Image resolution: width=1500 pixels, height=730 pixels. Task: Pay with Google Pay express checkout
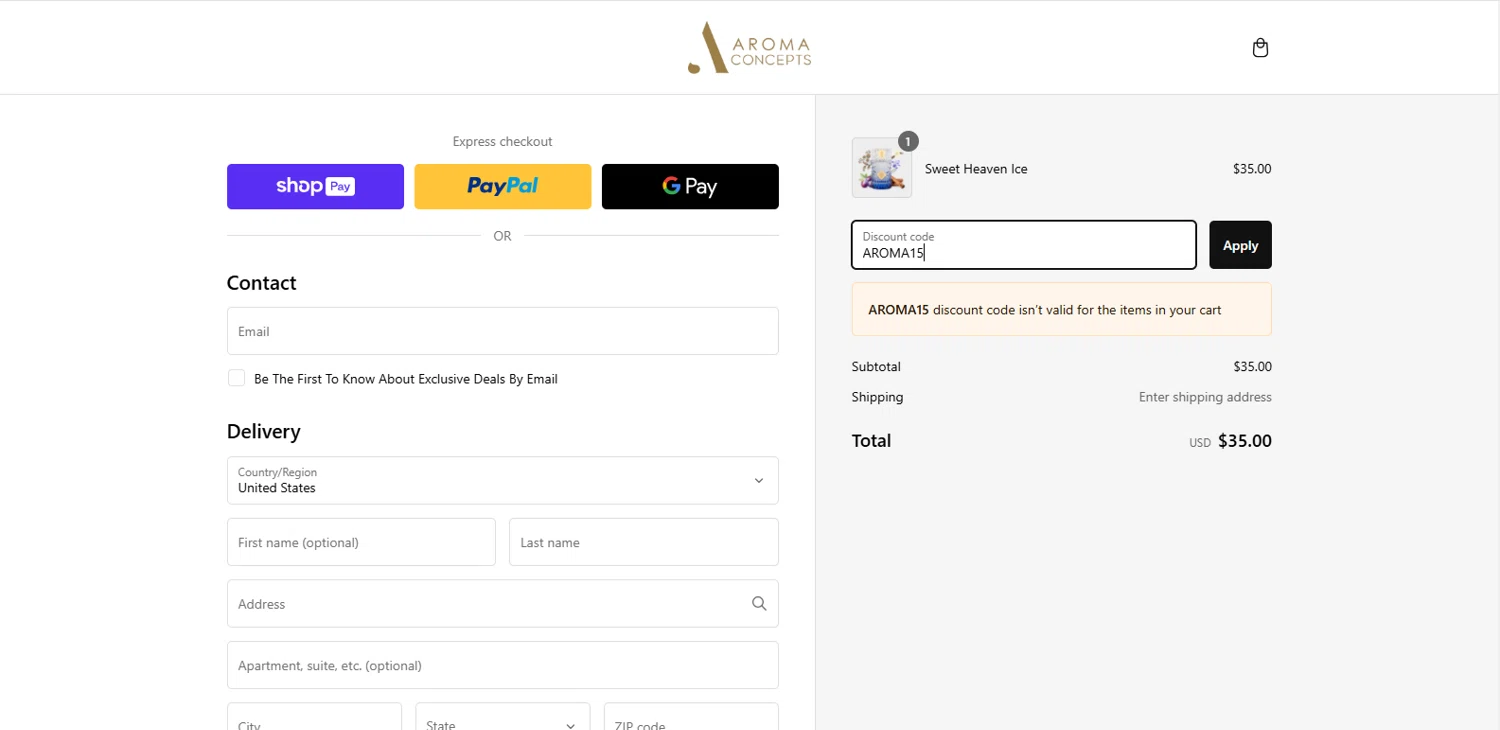click(x=690, y=187)
